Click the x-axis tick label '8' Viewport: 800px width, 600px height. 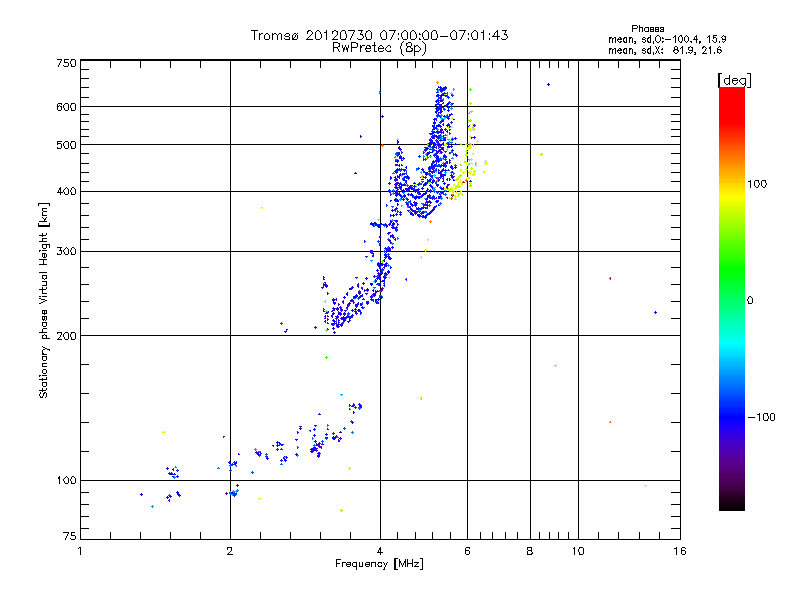(530, 551)
